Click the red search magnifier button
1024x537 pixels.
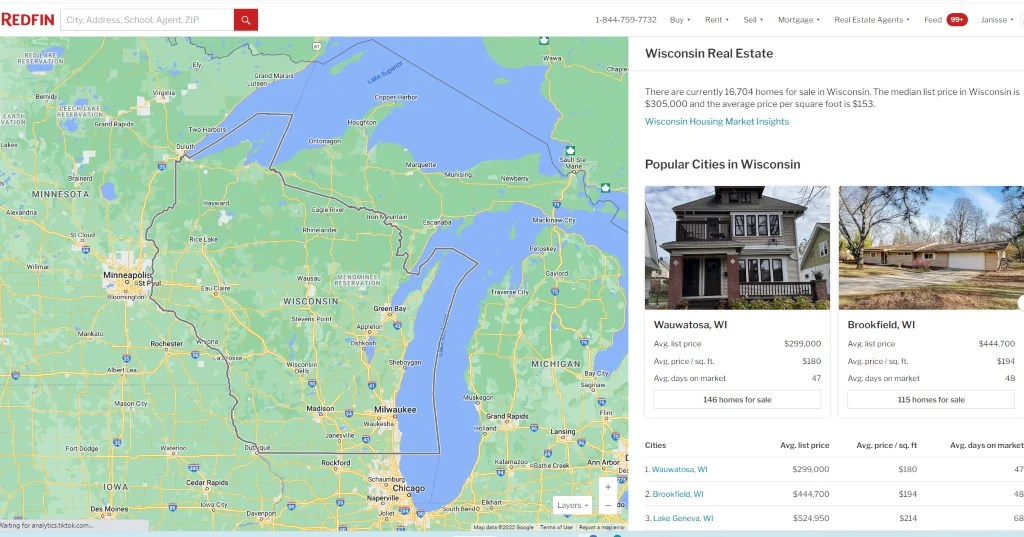point(246,20)
